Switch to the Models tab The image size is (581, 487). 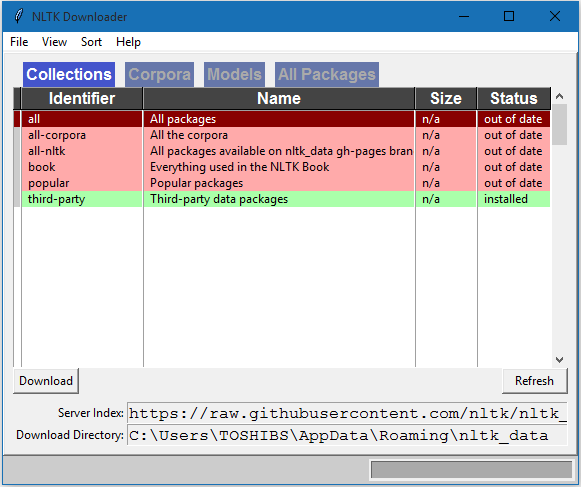pyautogui.click(x=234, y=74)
